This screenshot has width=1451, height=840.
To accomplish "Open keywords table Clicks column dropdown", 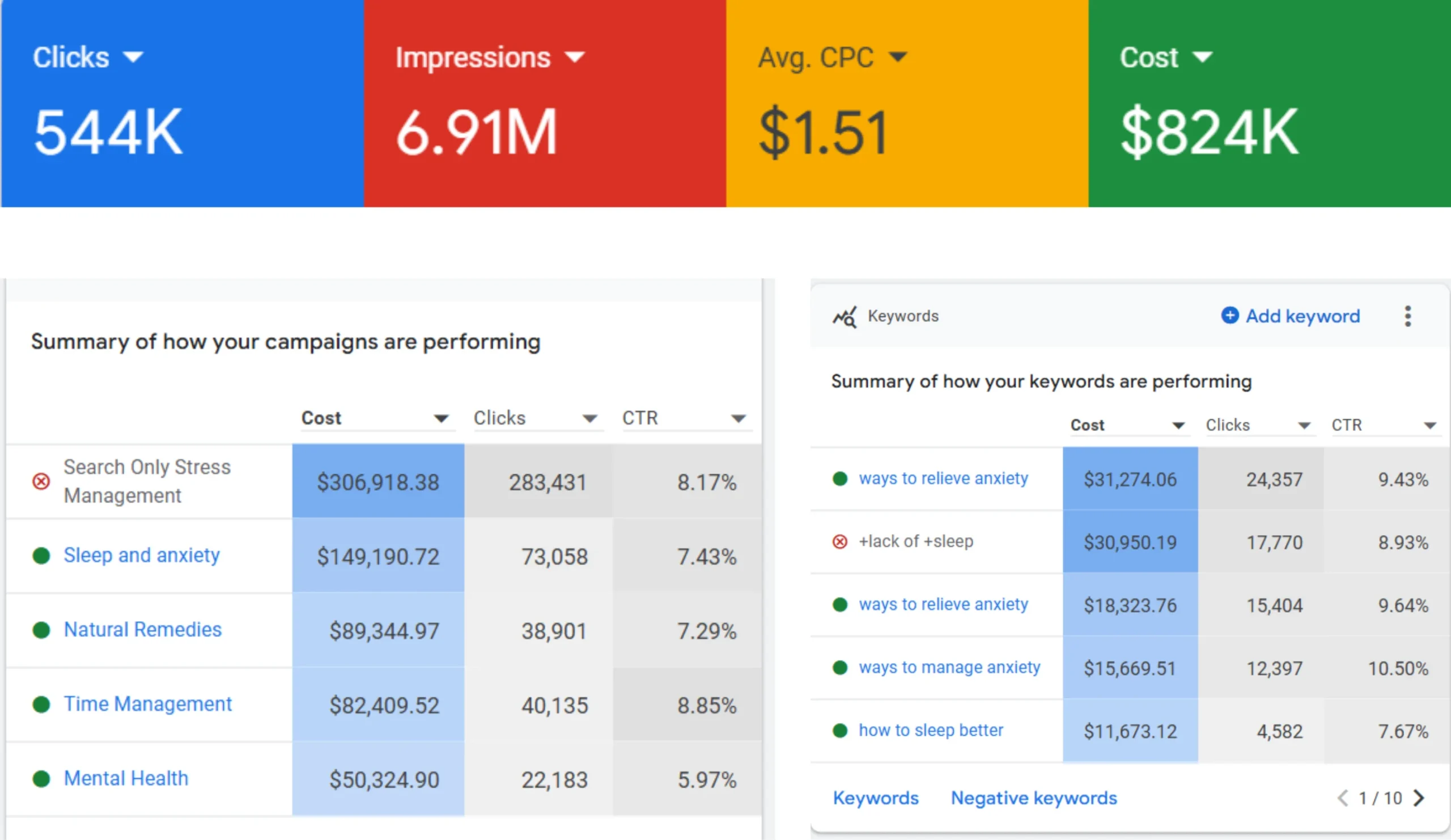I will point(1304,426).
